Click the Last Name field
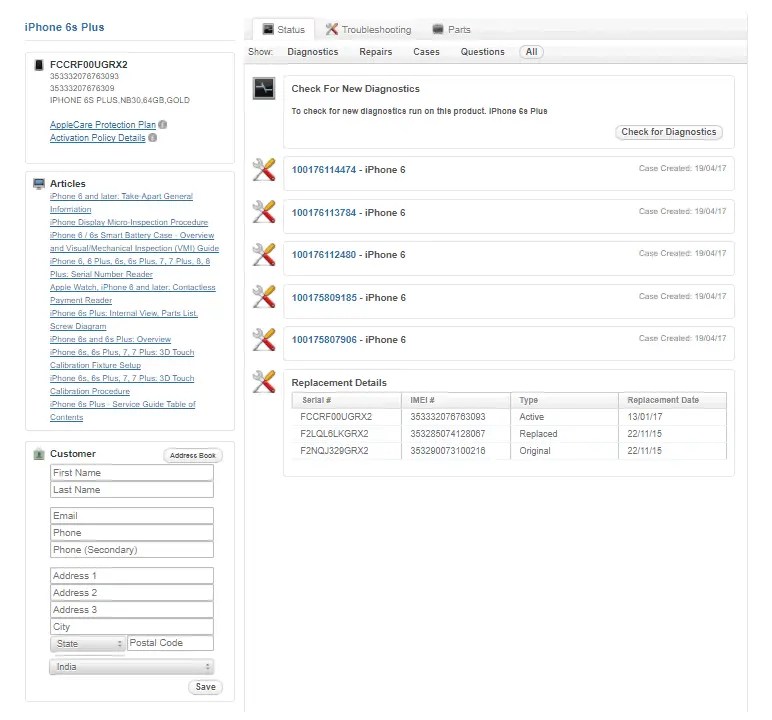 (132, 490)
